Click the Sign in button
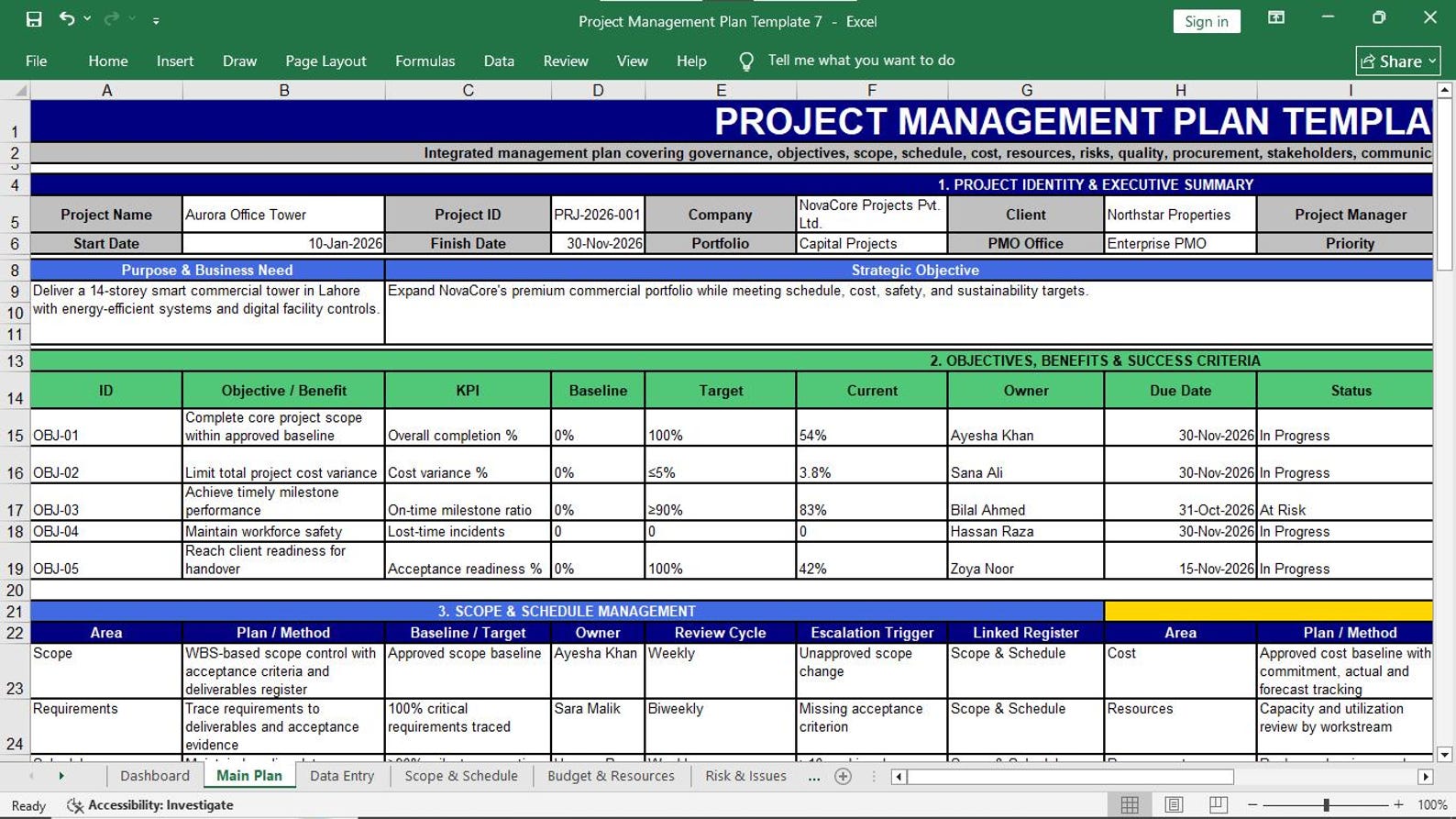The image size is (1456, 819). tap(1207, 21)
